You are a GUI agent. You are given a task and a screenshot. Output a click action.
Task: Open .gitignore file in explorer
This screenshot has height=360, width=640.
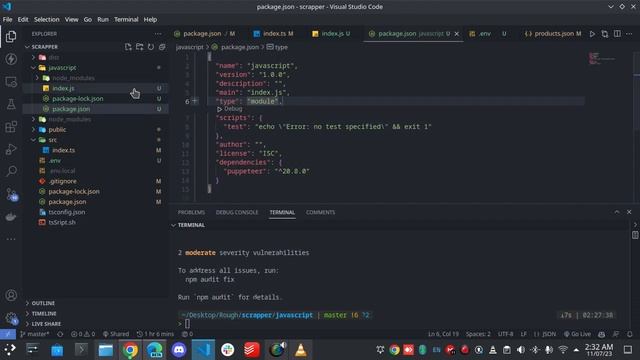62,181
